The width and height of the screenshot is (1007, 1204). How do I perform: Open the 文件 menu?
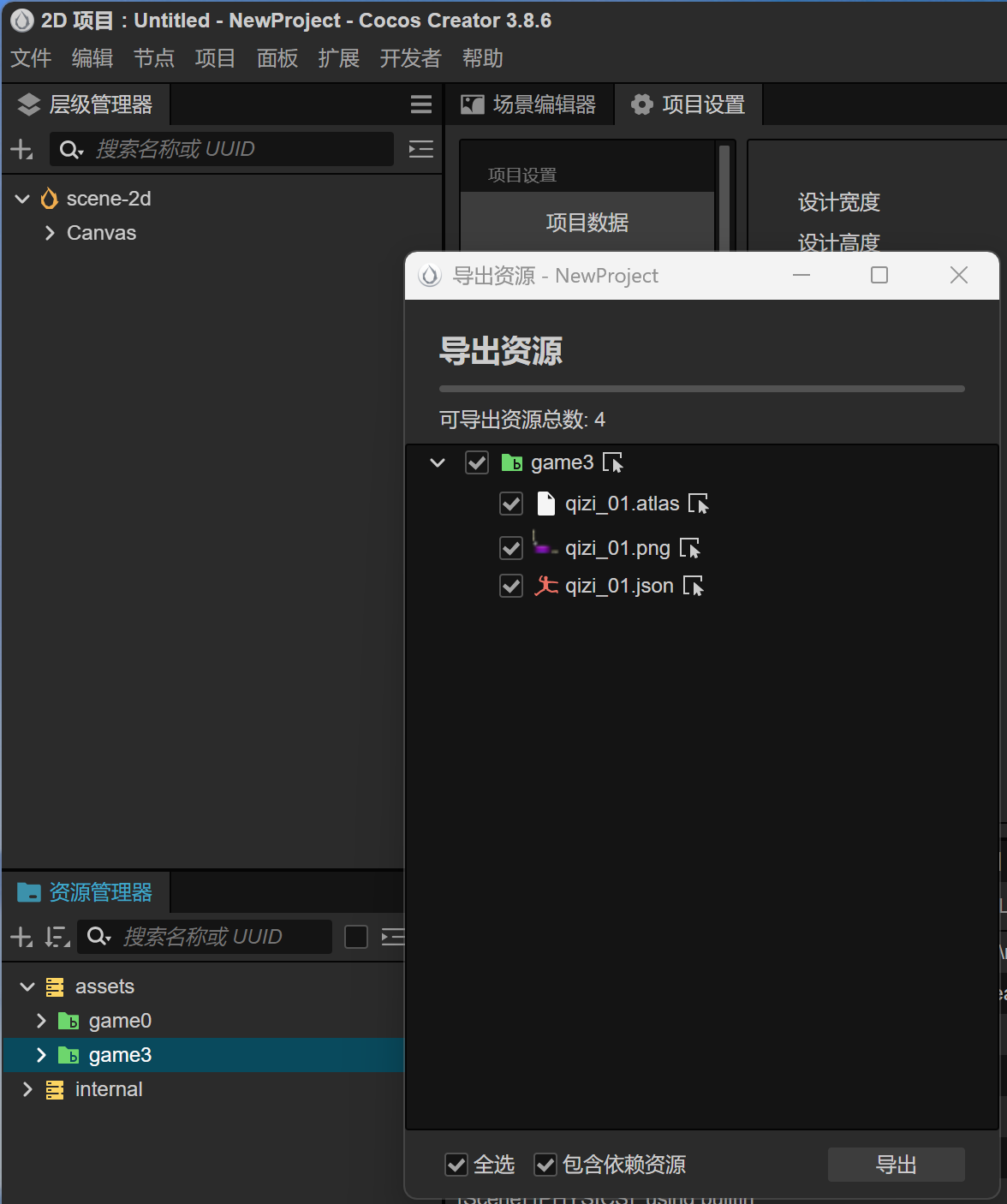pos(31,58)
